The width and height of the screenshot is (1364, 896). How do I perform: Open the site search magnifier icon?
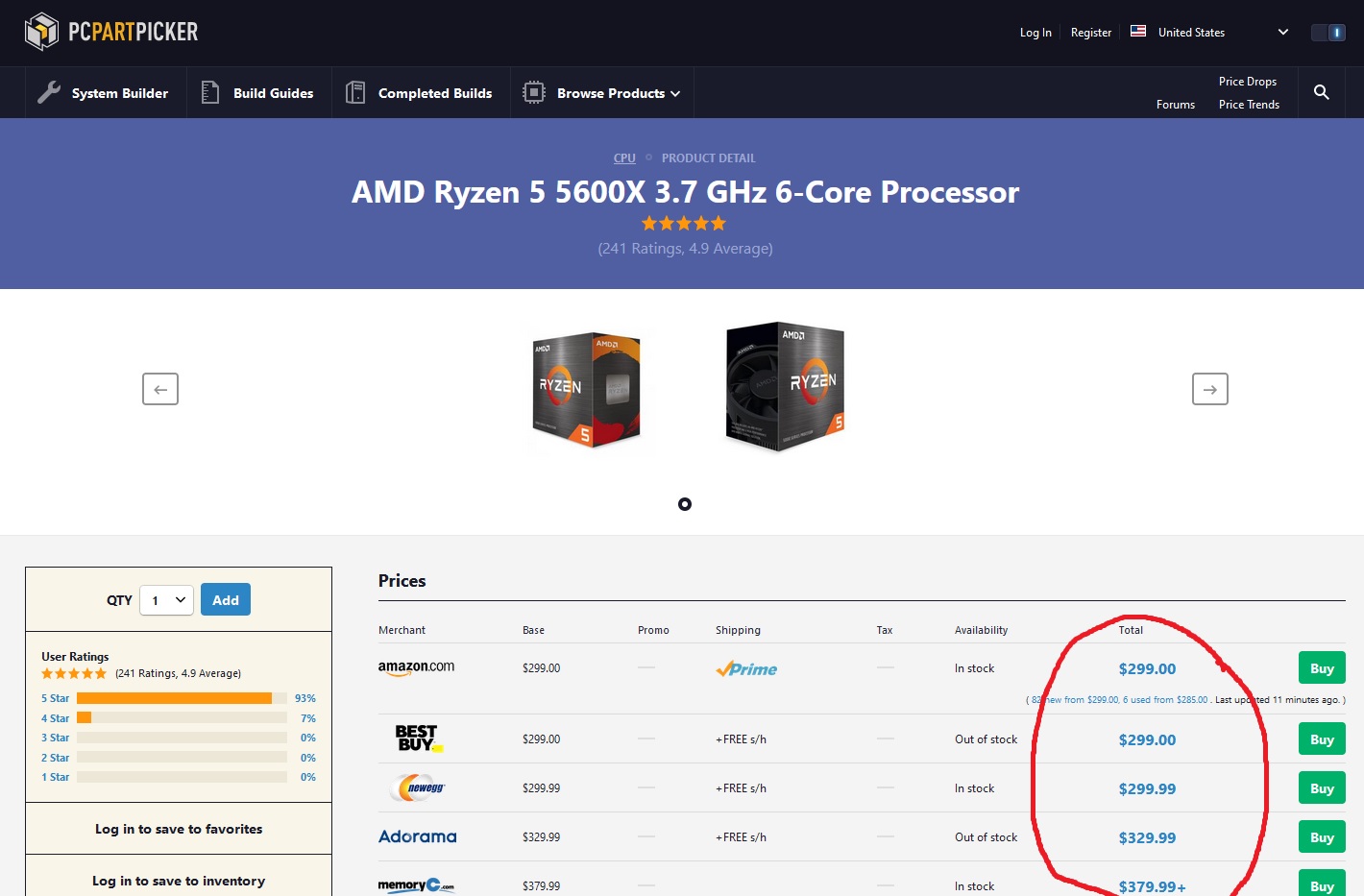[1322, 92]
